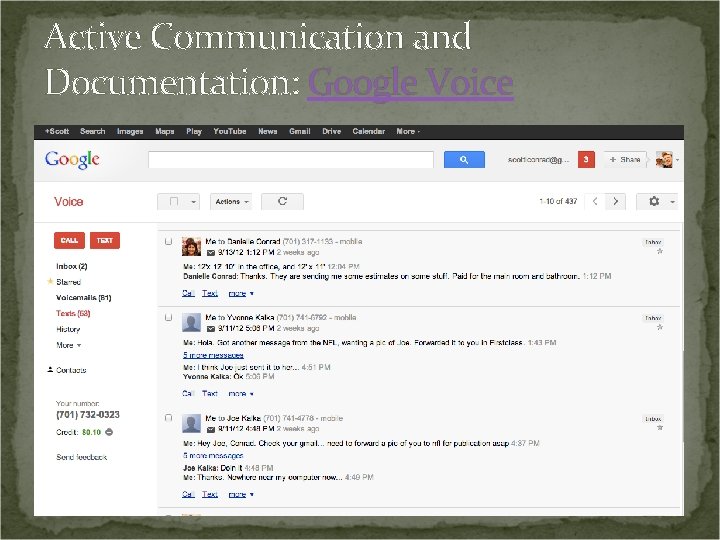Click the Google logo
The width and height of the screenshot is (720, 540).
click(x=72, y=160)
